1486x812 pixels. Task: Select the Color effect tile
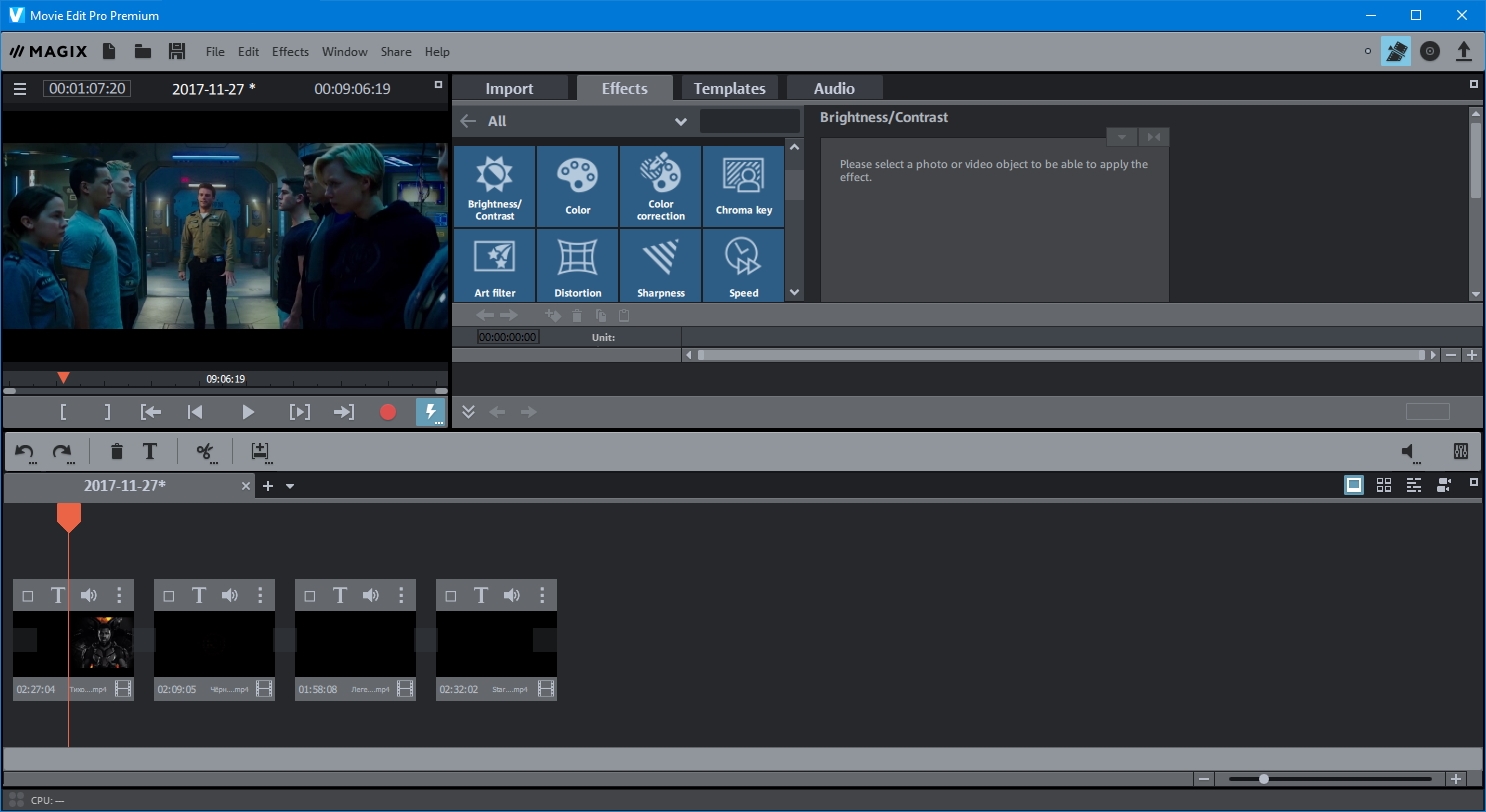(x=577, y=186)
